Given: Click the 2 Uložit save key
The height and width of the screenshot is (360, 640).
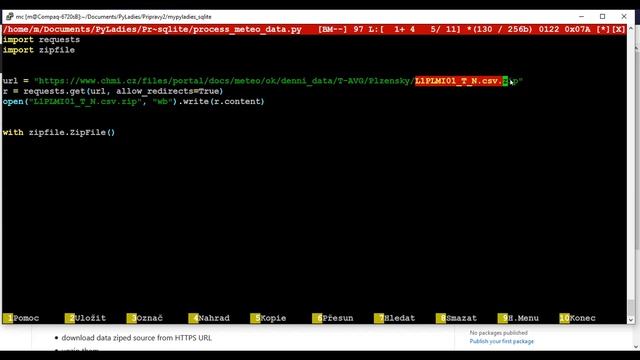Looking at the screenshot, I should tap(85, 318).
